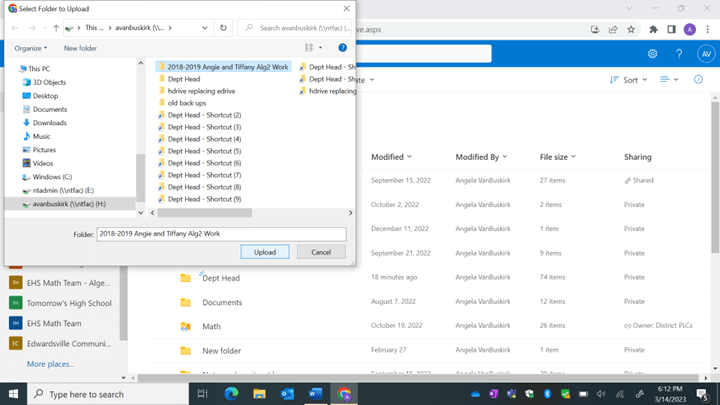Expand the Modified By column options
The width and height of the screenshot is (720, 405).
click(x=481, y=157)
